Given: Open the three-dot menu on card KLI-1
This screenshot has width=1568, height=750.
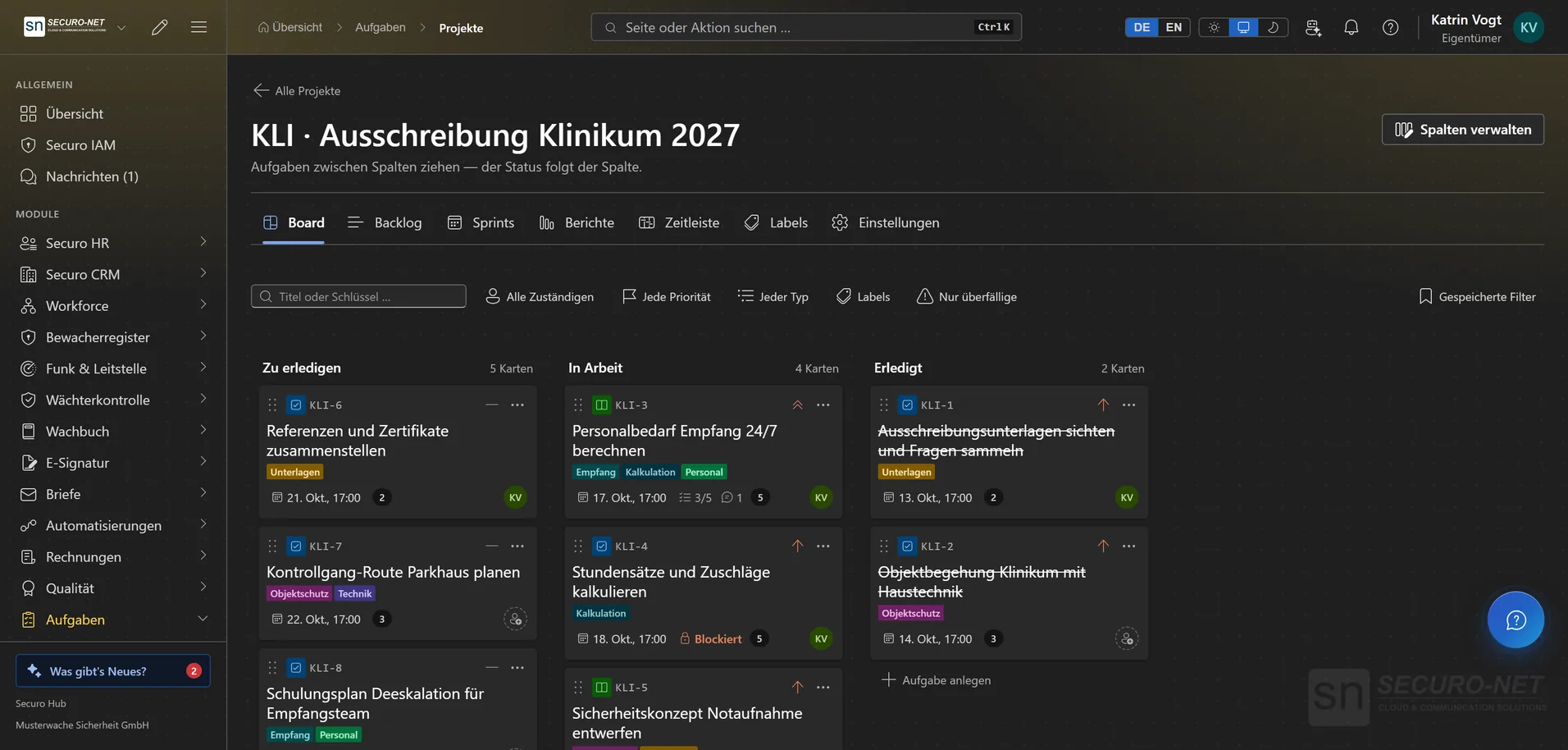Looking at the screenshot, I should pos(1129,405).
